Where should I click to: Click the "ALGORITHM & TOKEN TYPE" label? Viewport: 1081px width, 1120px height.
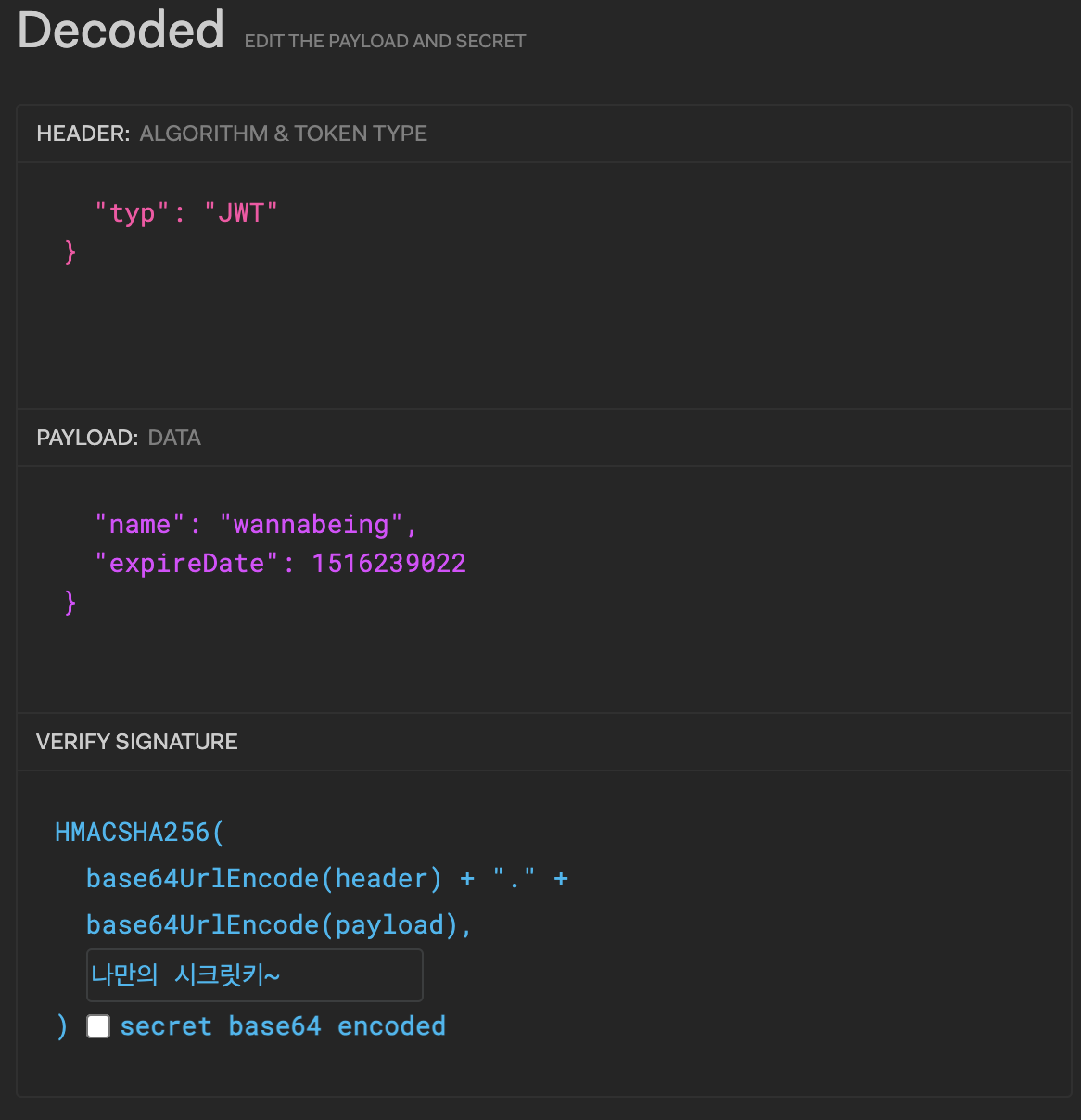point(284,134)
